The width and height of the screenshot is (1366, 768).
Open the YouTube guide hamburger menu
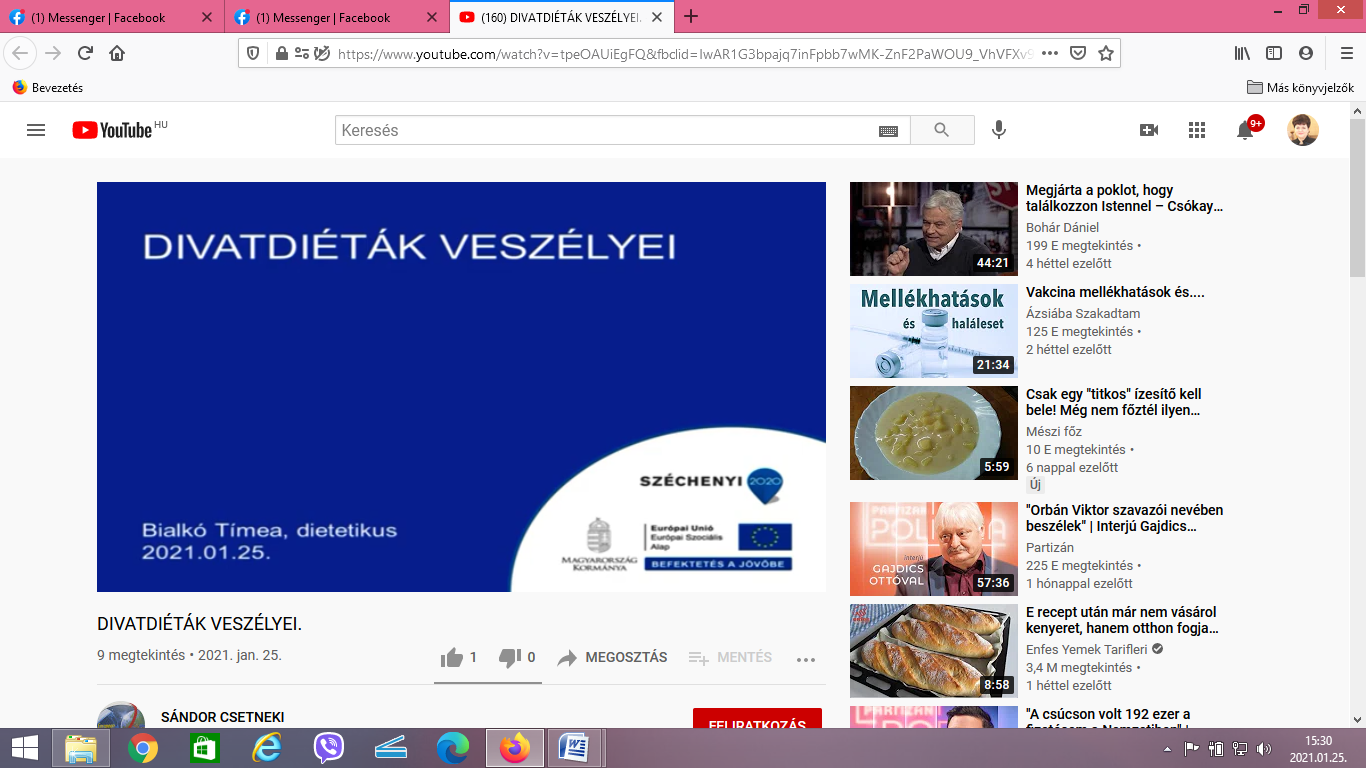coord(36,130)
